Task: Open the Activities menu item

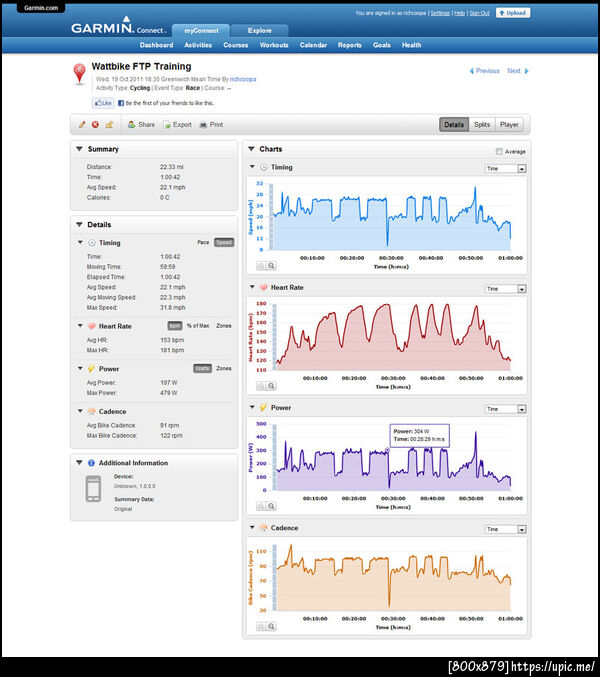Action: pos(198,45)
